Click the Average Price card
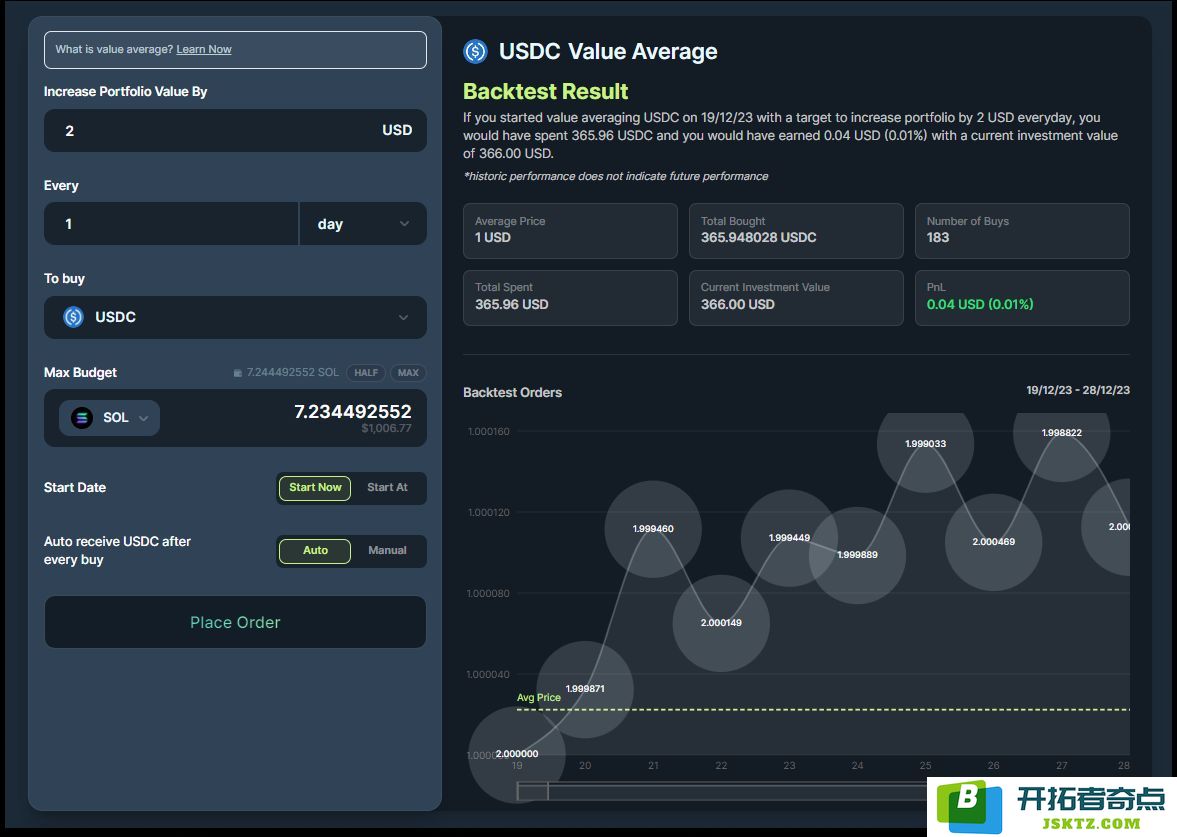Screen dimensions: 1177x837 (x=570, y=230)
